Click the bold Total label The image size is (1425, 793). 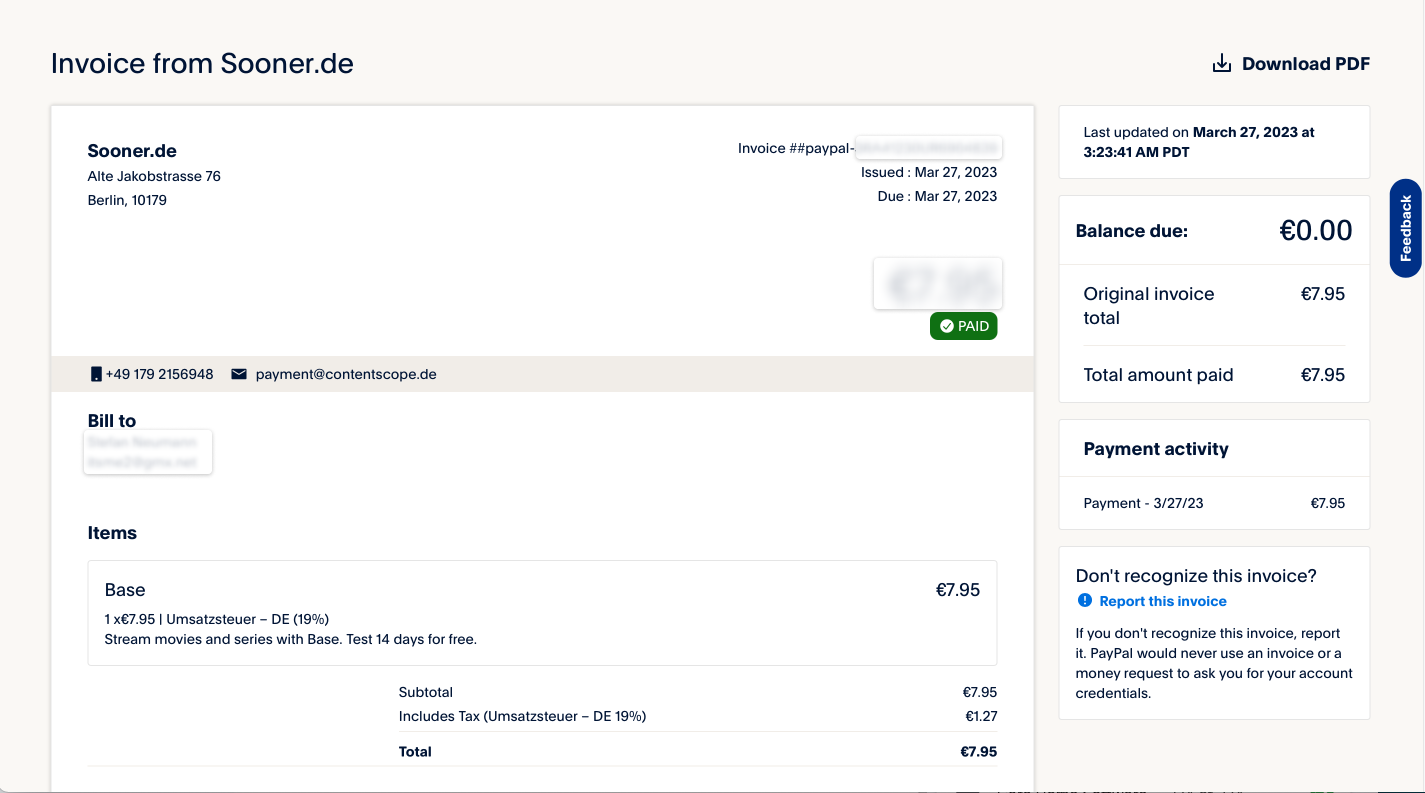(x=415, y=752)
